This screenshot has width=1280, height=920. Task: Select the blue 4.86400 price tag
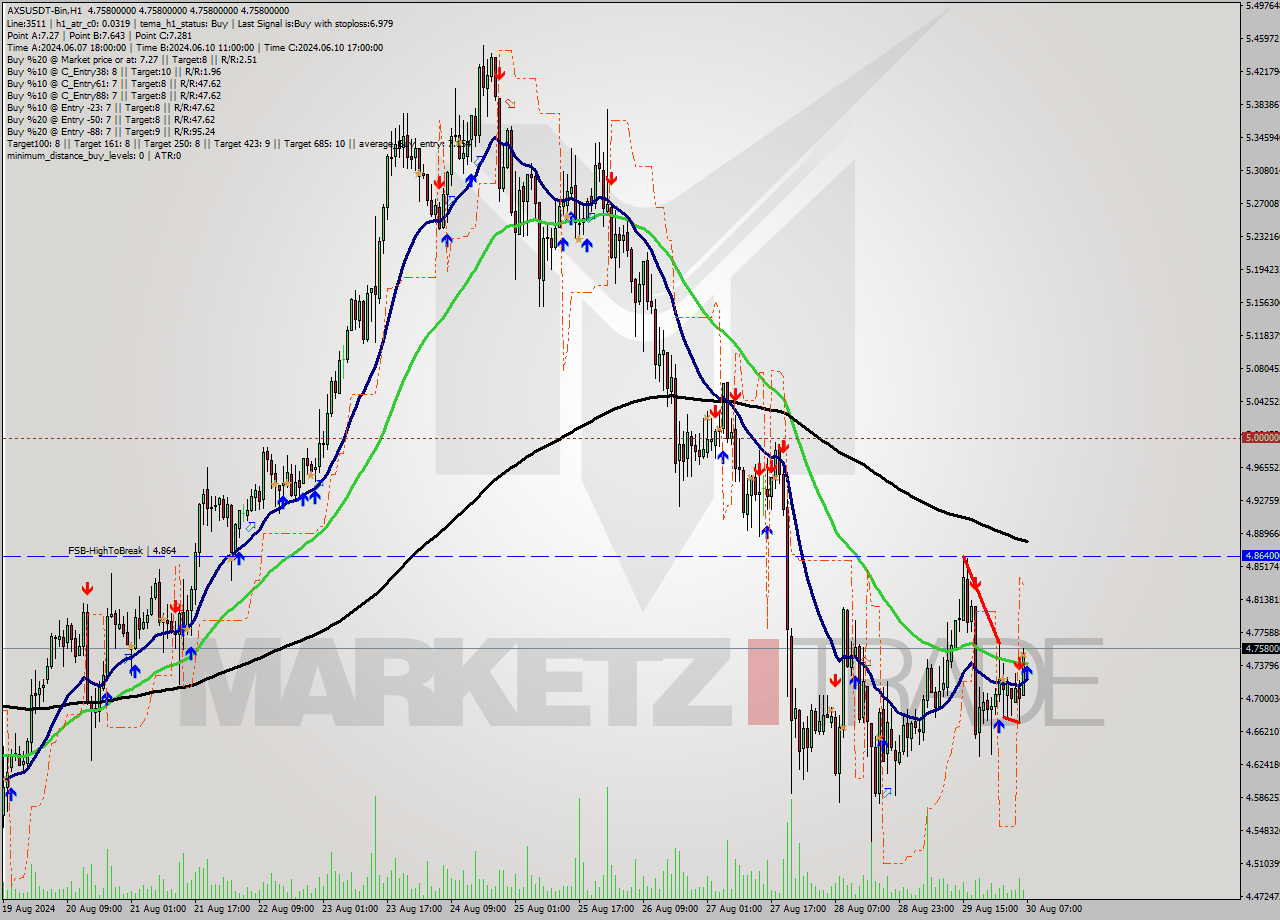click(x=1260, y=555)
